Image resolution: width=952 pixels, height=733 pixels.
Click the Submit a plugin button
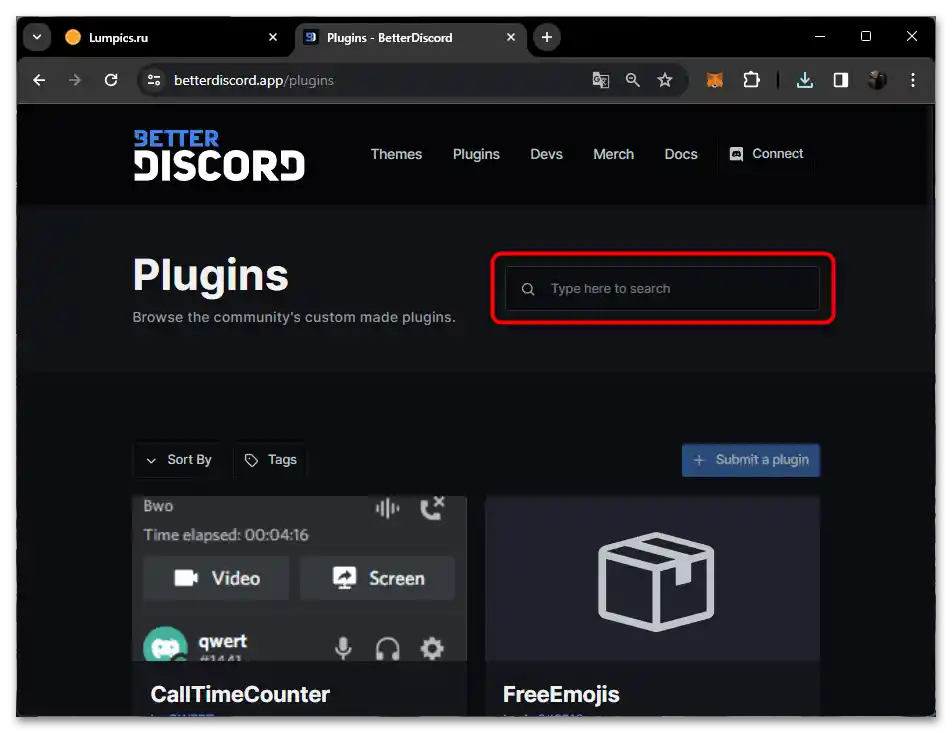tap(750, 460)
